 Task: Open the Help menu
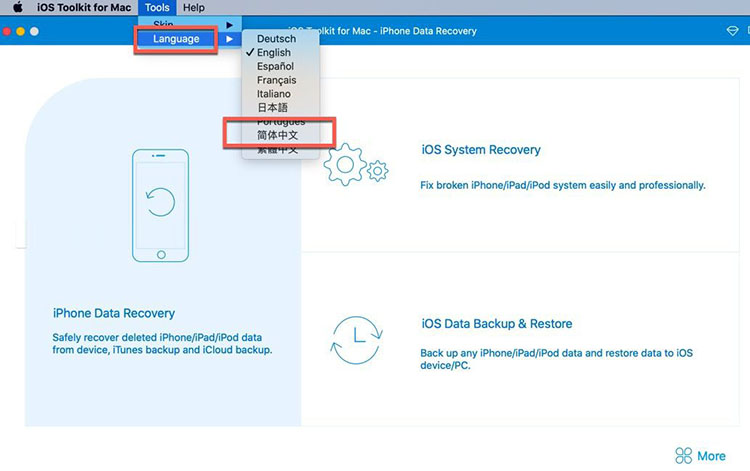(x=193, y=8)
